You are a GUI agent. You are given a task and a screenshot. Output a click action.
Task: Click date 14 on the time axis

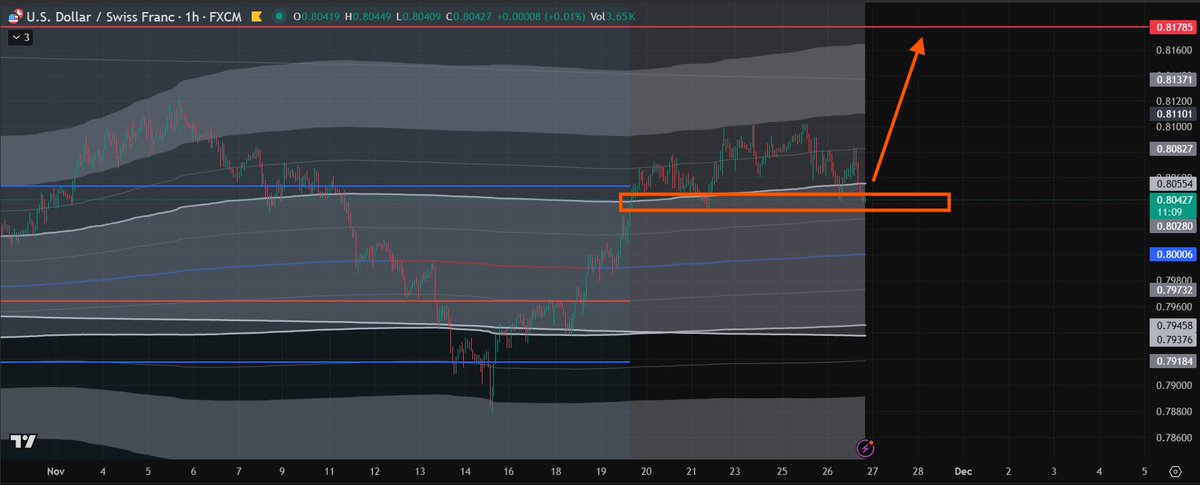(x=465, y=470)
